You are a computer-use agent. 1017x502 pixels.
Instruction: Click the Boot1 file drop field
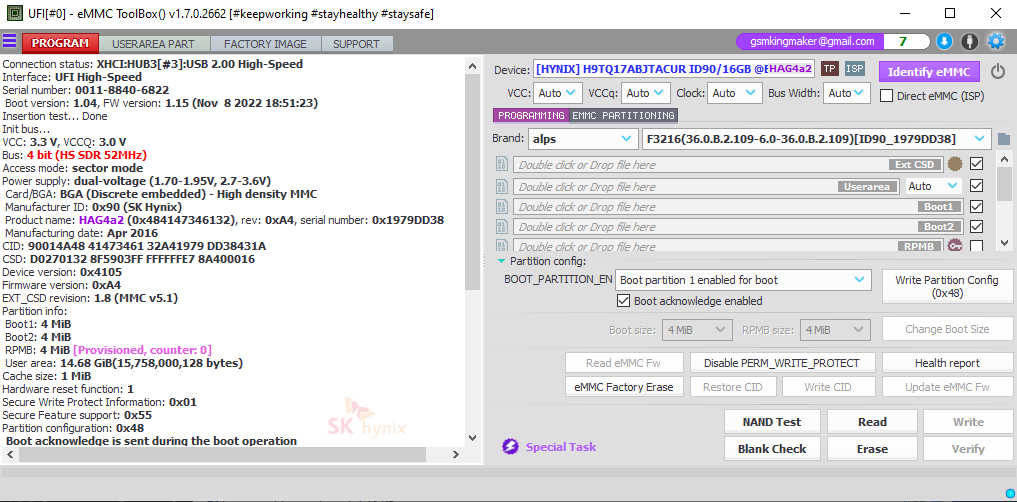pyautogui.click(x=737, y=207)
